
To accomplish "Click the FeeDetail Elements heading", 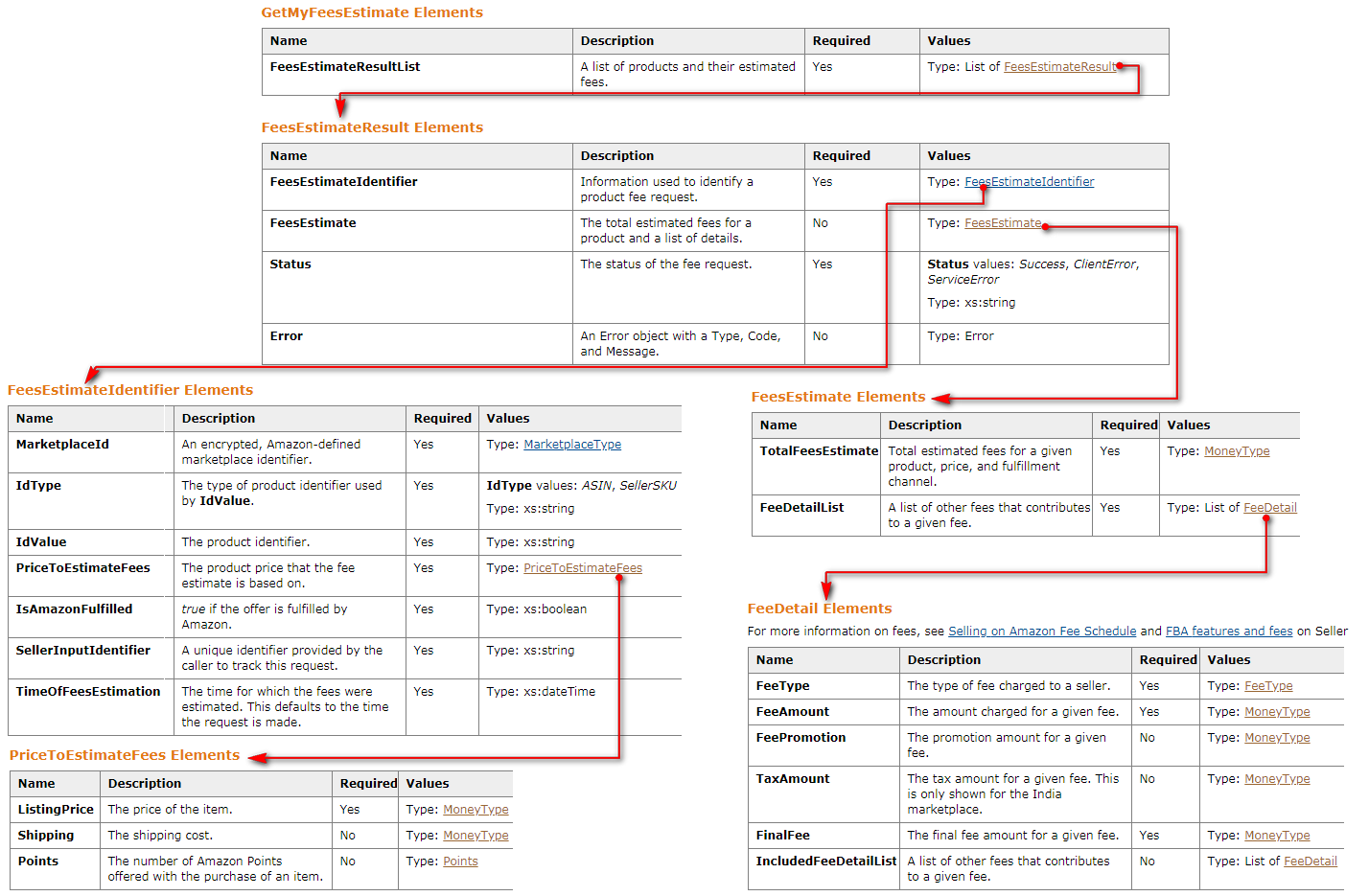I will 820,609.
